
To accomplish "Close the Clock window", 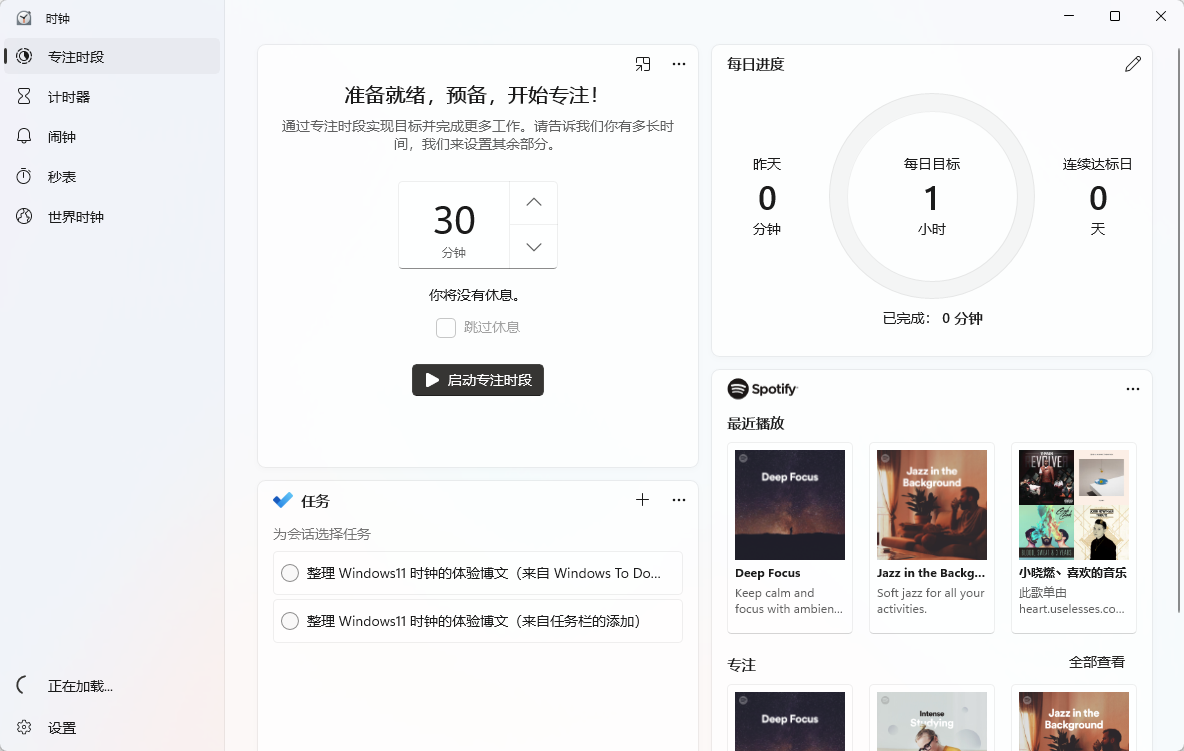I will (1161, 16).
